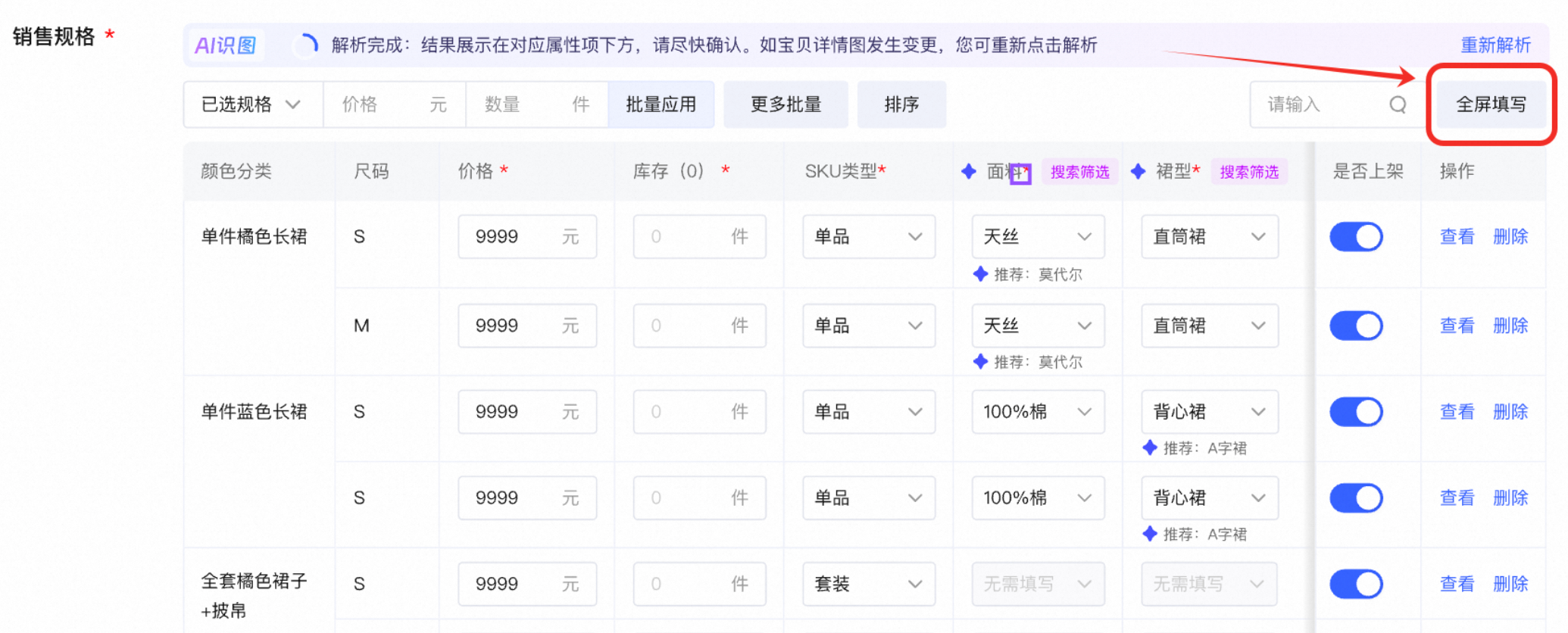Click 推荐：A字裙 suggestion in 单件蓝色长裙 first row
Viewport: 1568px width, 633px height.
point(1195,448)
